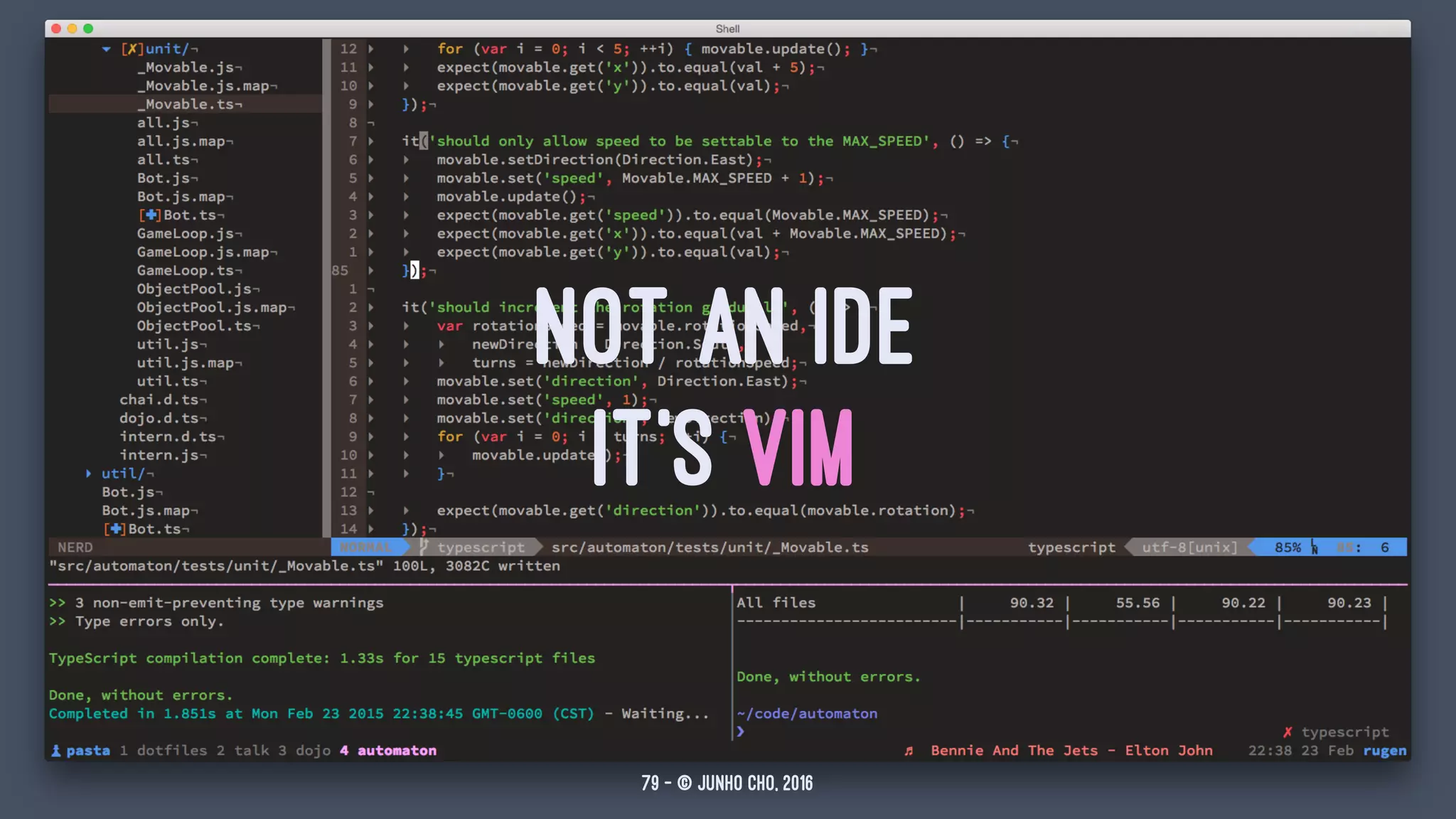Click the 85% position indicator

pos(1288,547)
